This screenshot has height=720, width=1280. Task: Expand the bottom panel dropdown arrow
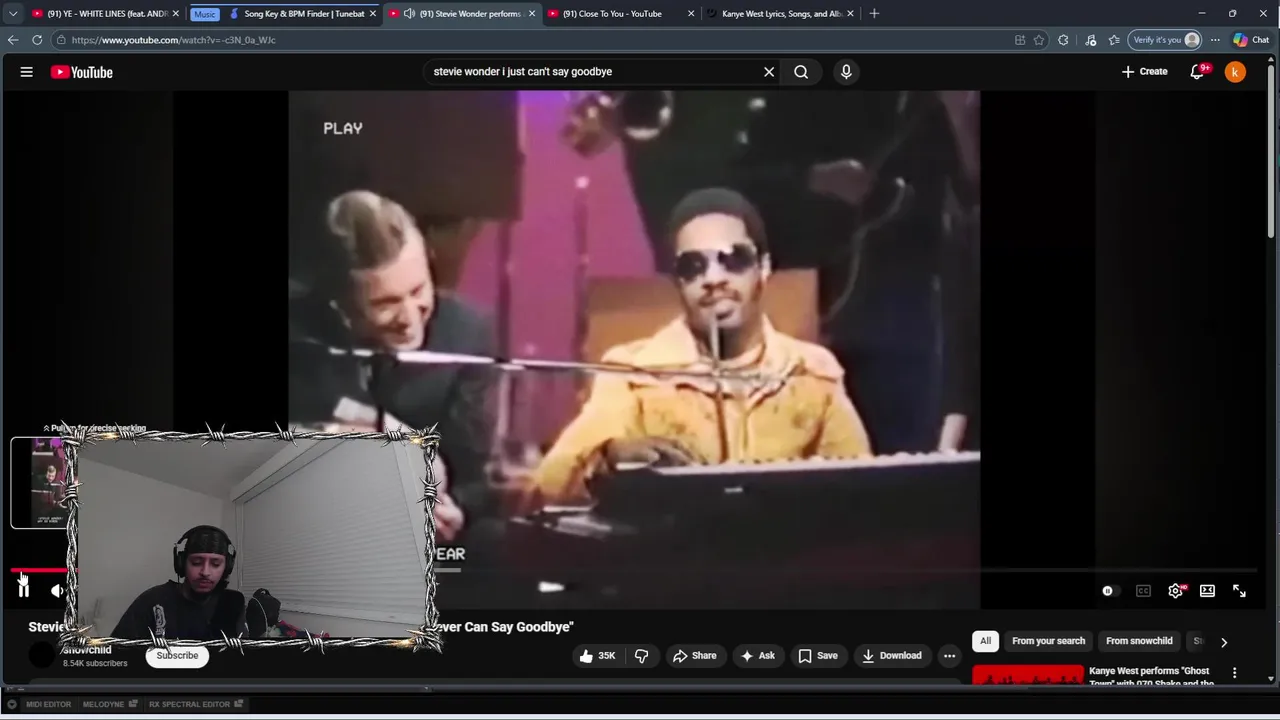11,704
